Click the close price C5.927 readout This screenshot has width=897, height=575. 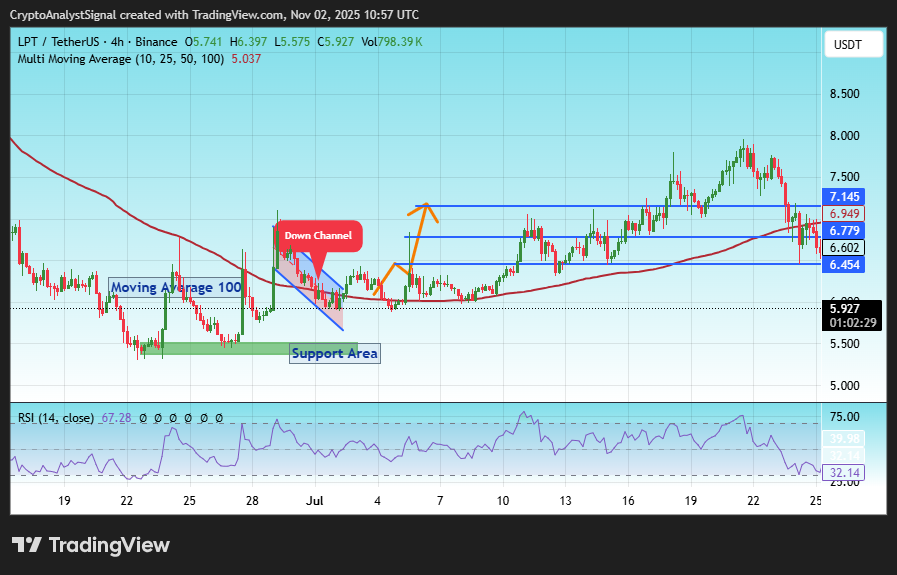tap(336, 42)
